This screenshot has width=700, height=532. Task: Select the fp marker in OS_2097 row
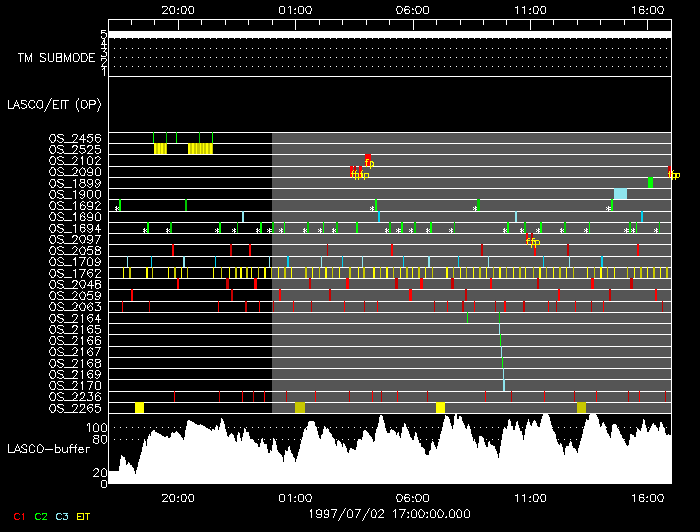pyautogui.click(x=532, y=240)
